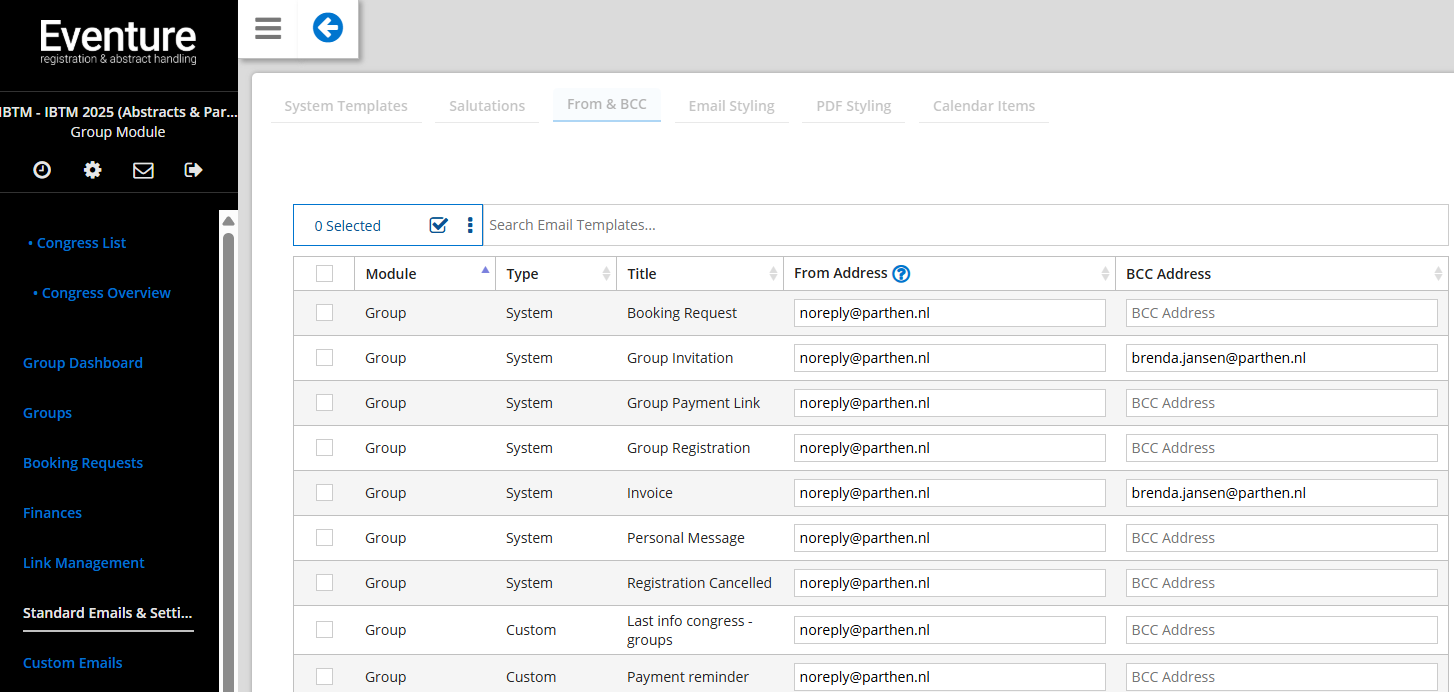1454x692 pixels.
Task: Click the select-all check icon beside 0 Selected
Action: (438, 225)
